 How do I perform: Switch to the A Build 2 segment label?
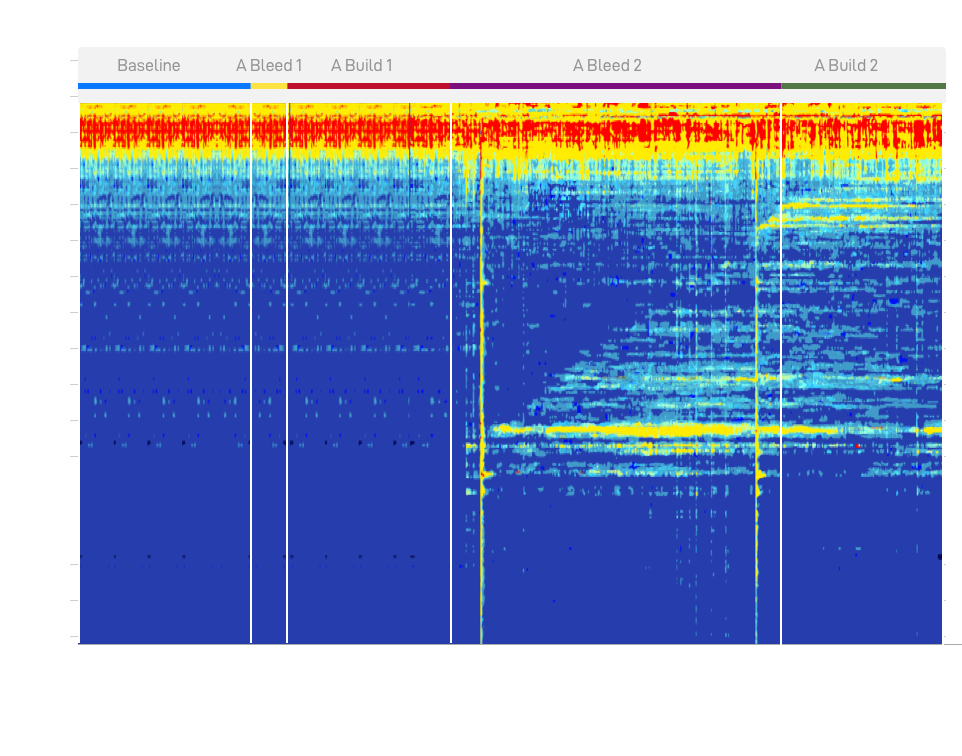coord(845,66)
